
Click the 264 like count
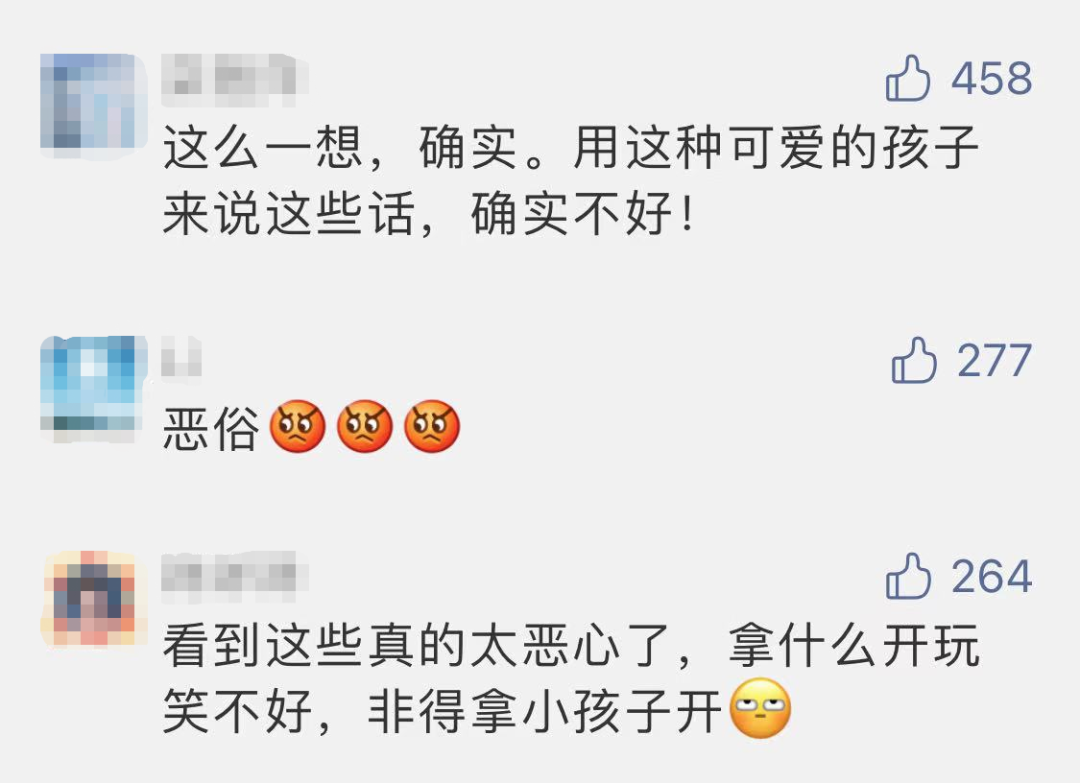click(992, 576)
